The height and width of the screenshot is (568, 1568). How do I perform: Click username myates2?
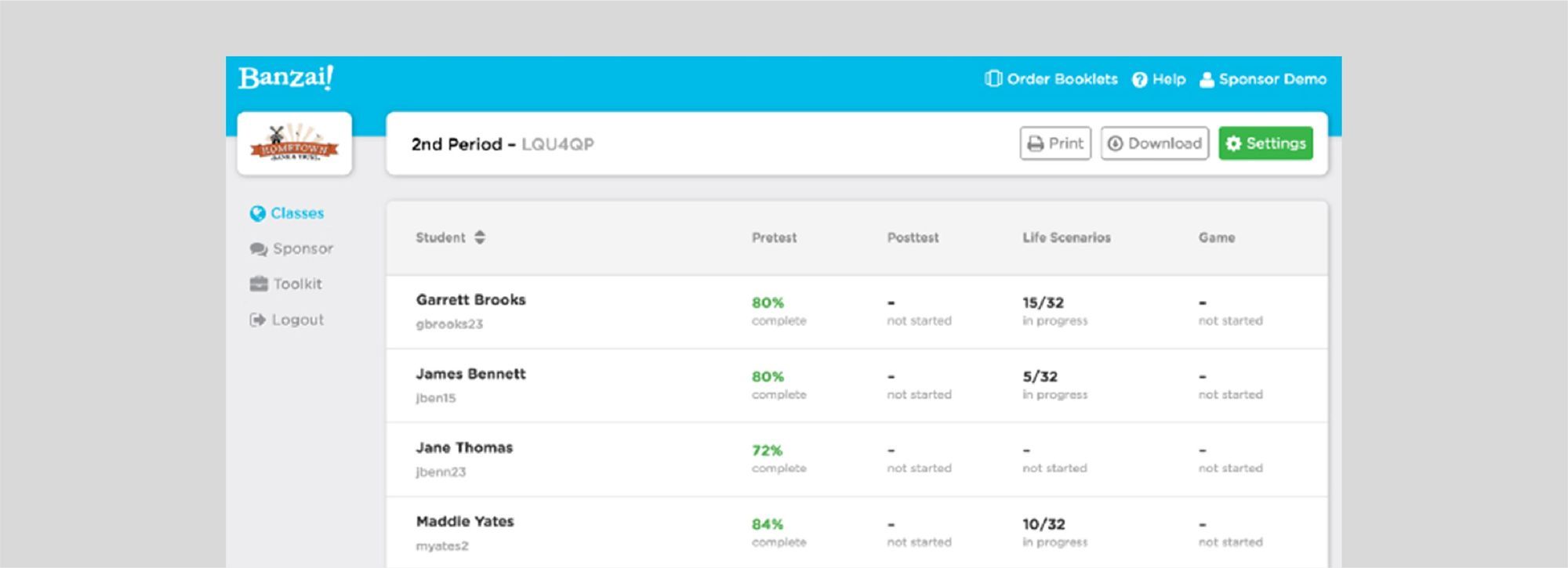pyautogui.click(x=442, y=546)
